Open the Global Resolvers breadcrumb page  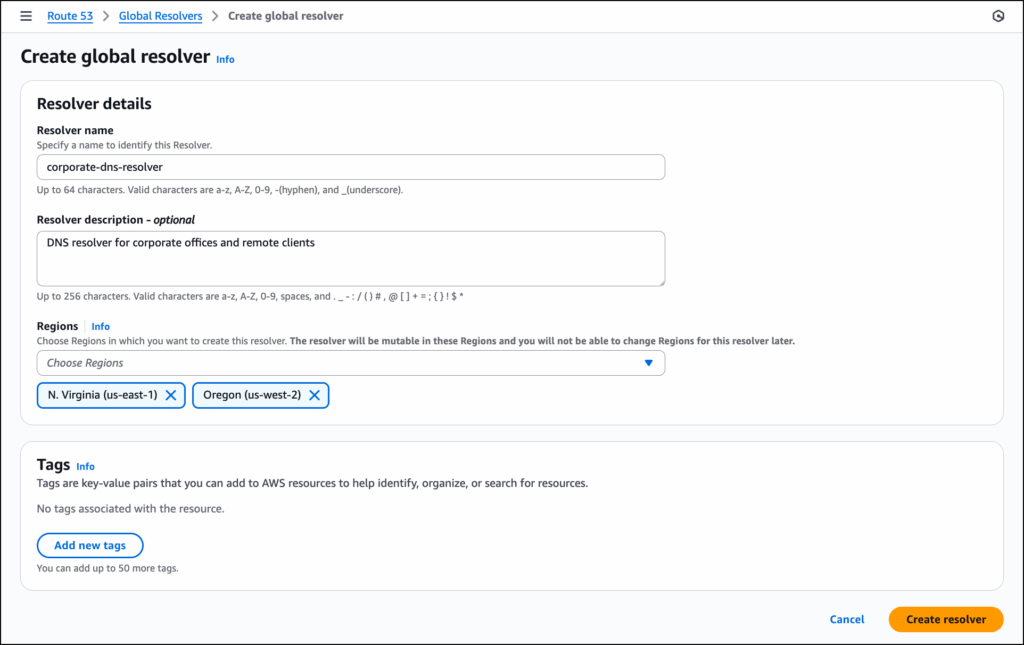(x=160, y=16)
